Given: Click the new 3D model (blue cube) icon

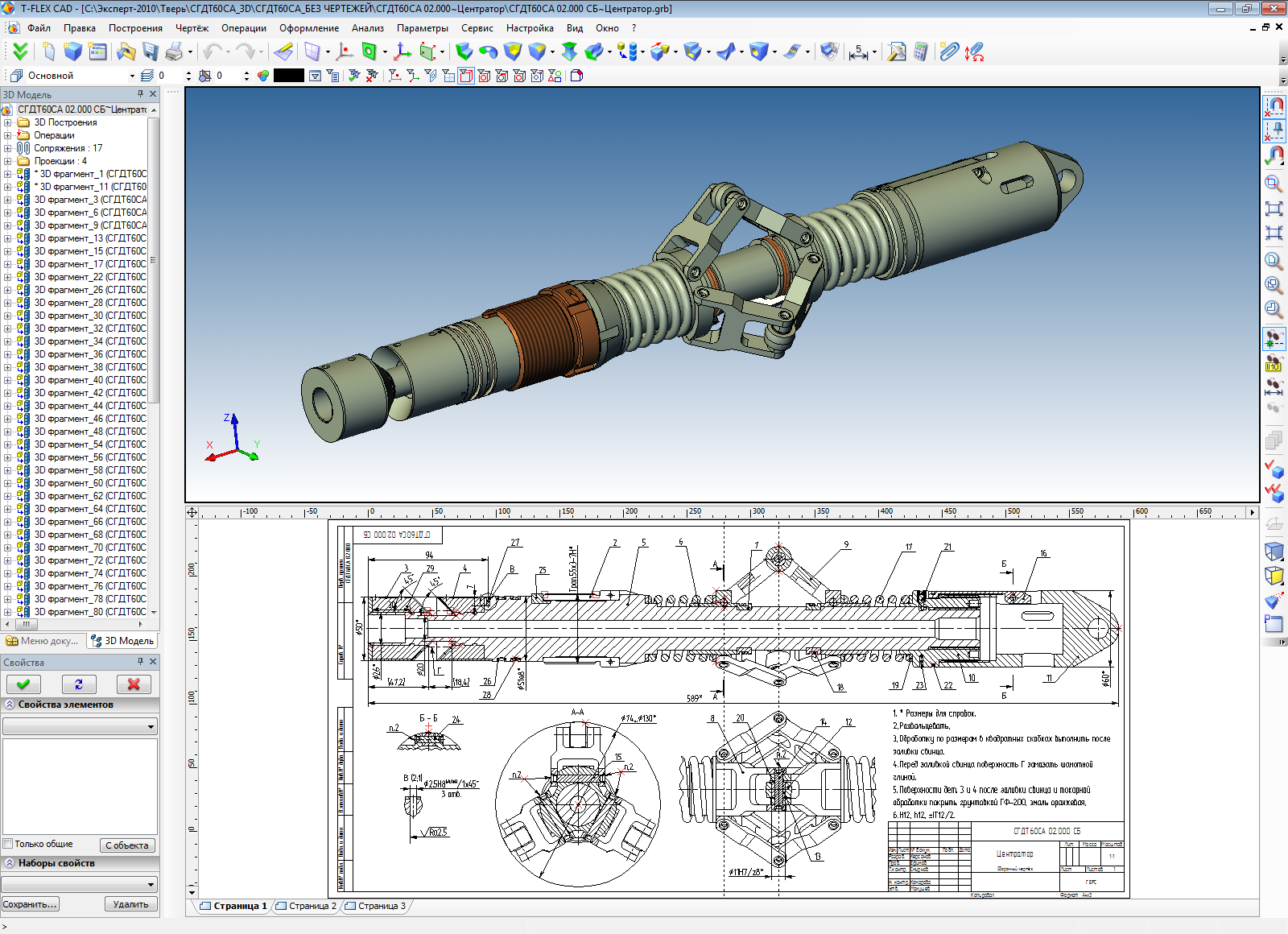Looking at the screenshot, I should pyautogui.click(x=73, y=52).
